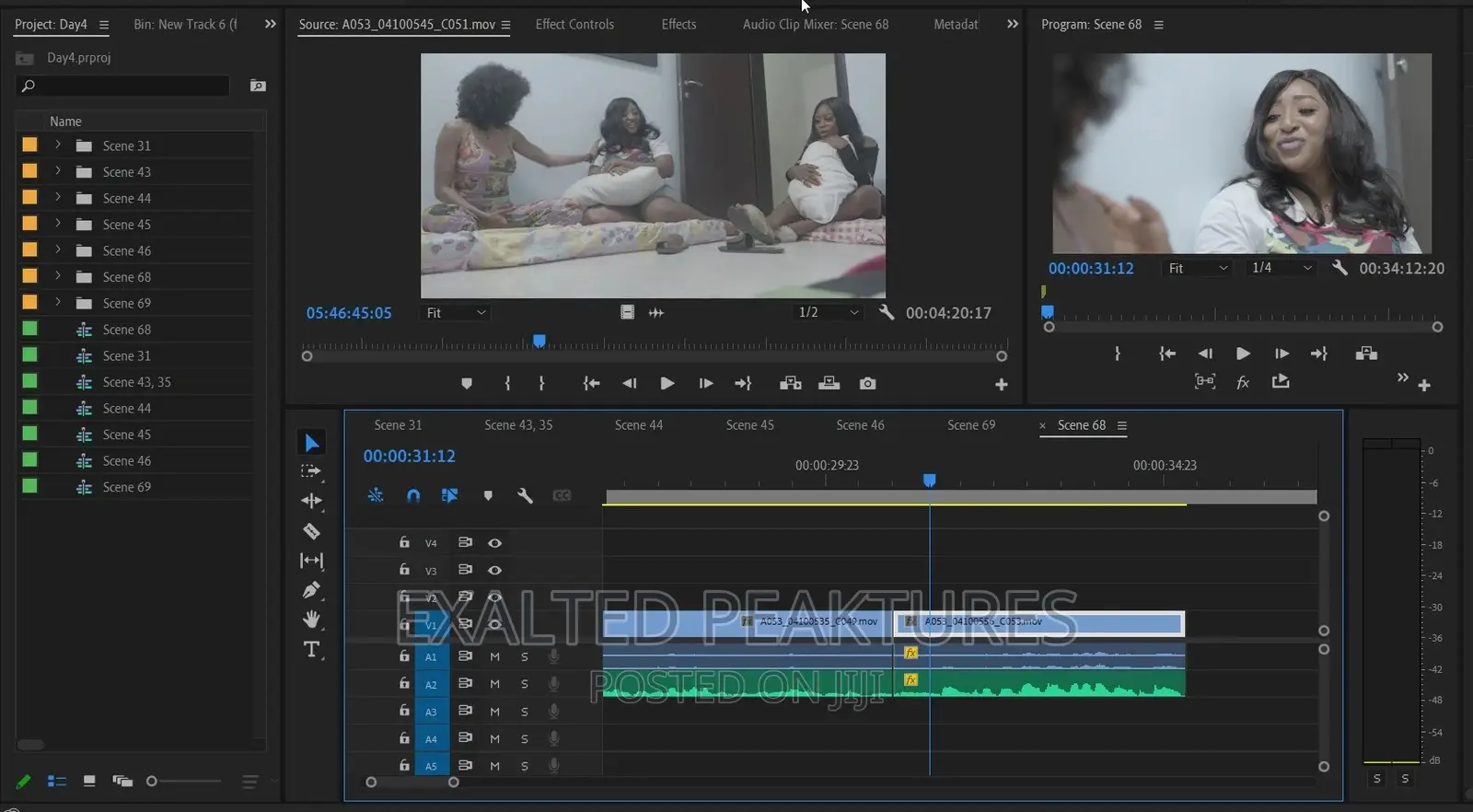Click timeline Add Marker icon

click(x=488, y=495)
